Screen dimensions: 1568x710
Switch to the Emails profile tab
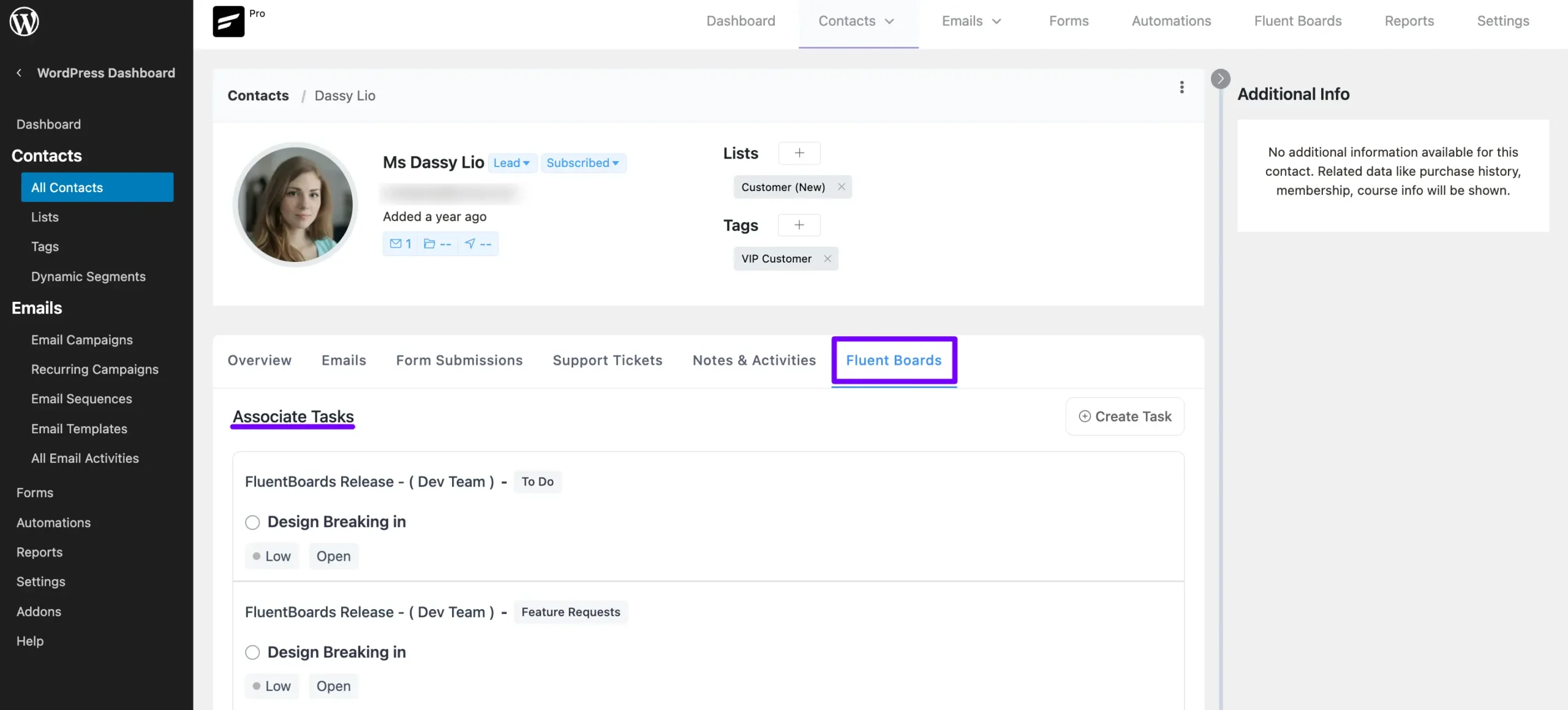click(x=344, y=361)
